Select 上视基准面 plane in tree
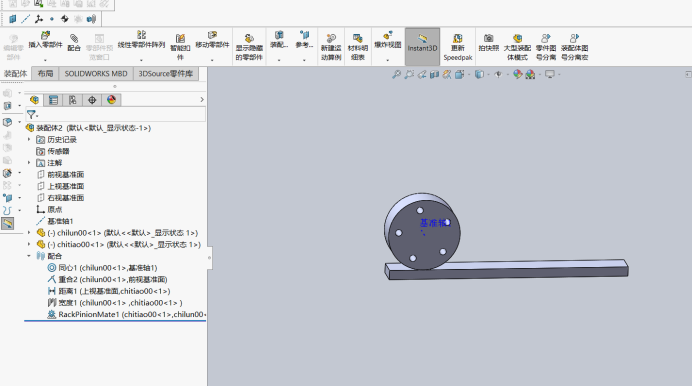Screen dimensions: 693x386 click(60, 186)
